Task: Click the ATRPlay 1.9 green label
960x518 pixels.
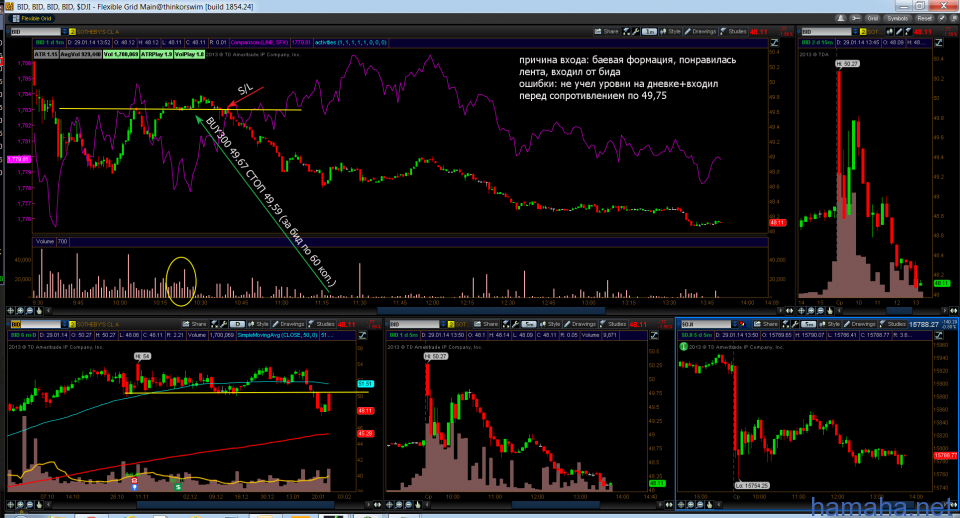Action: [x=156, y=54]
